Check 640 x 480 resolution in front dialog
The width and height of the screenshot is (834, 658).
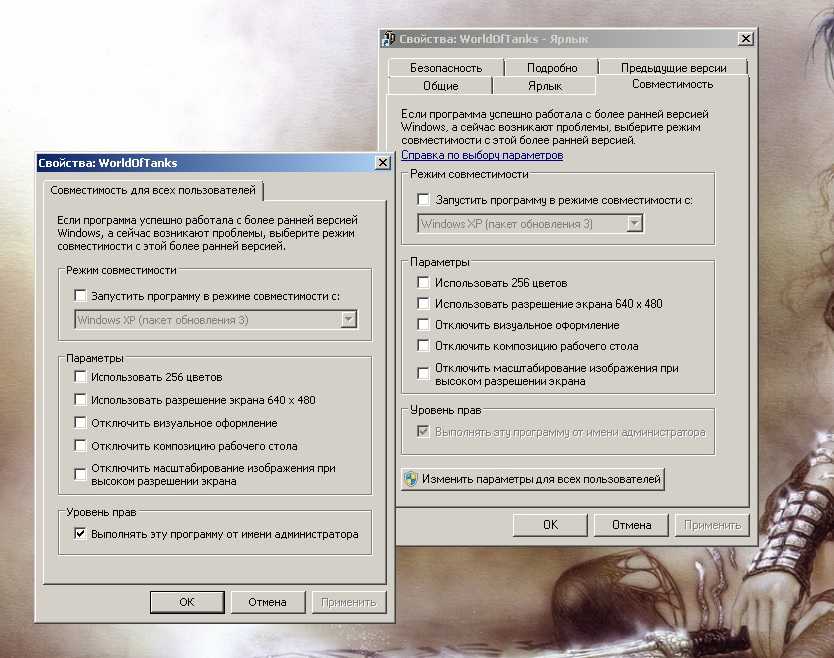click(80, 399)
